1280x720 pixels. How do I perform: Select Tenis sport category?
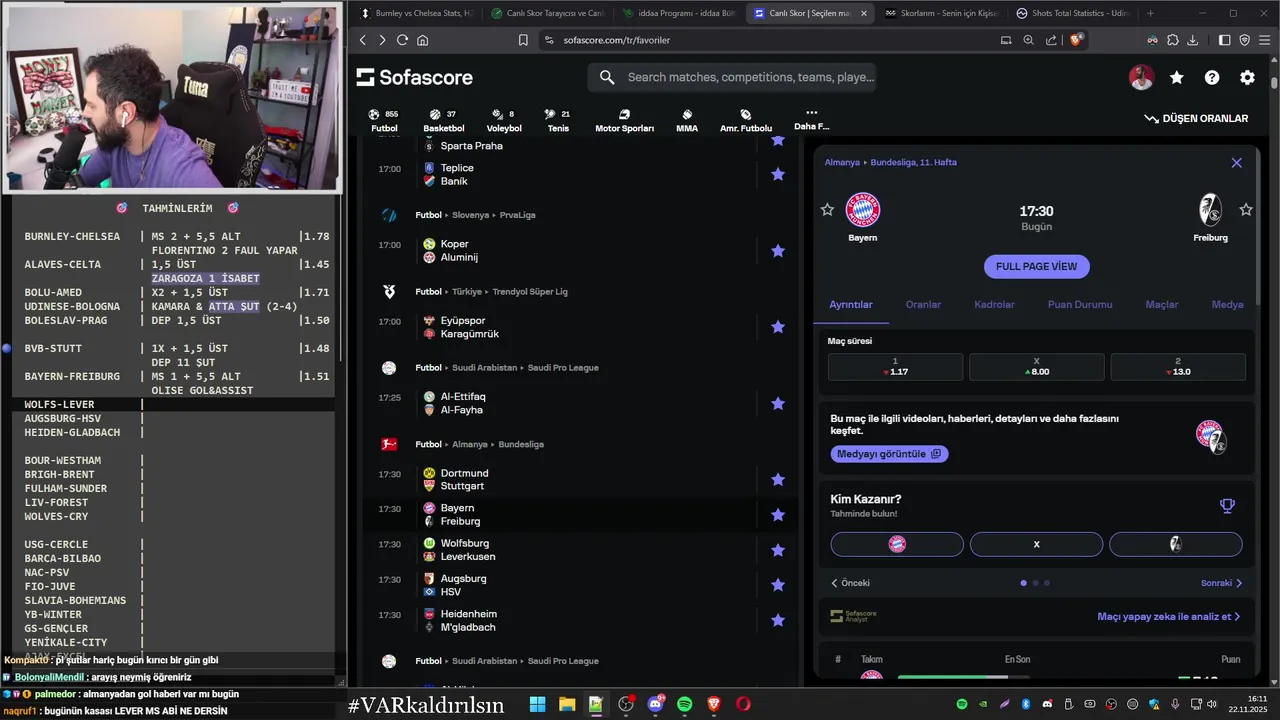558,121
